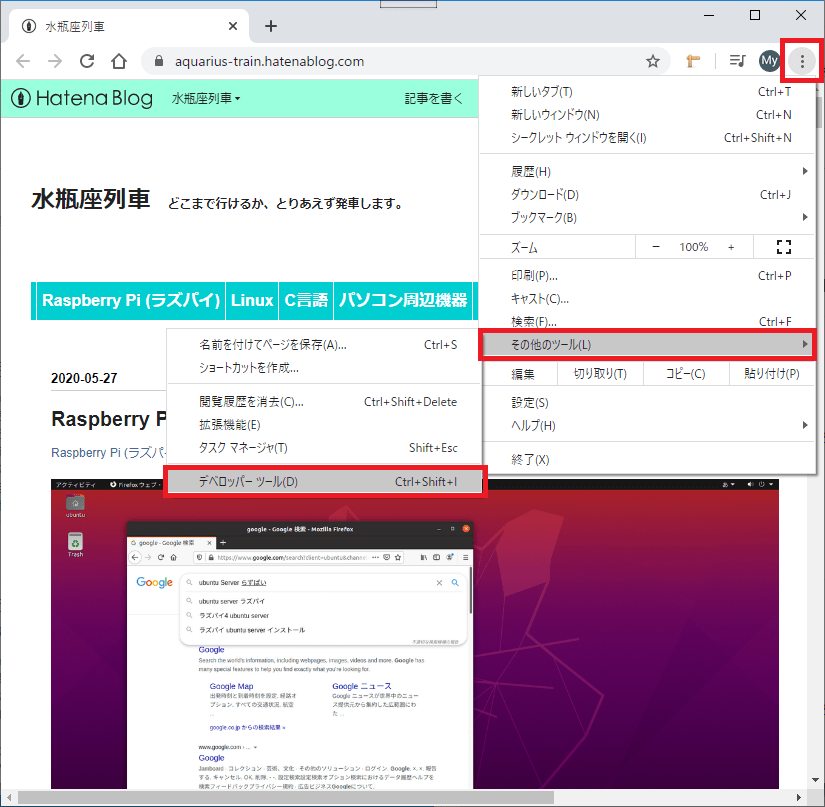Screen dimensions: 825x807
Task: Open the Linux category tab
Action: [x=252, y=300]
